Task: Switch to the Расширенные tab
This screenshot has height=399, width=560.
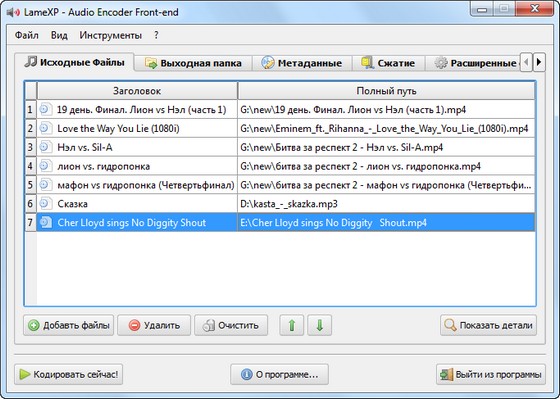Action: 472,63
